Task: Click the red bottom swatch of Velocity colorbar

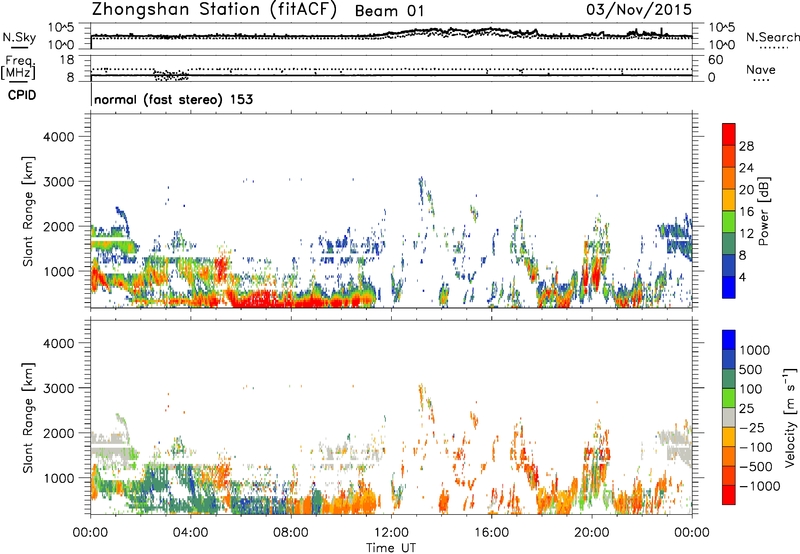Action: click(729, 495)
